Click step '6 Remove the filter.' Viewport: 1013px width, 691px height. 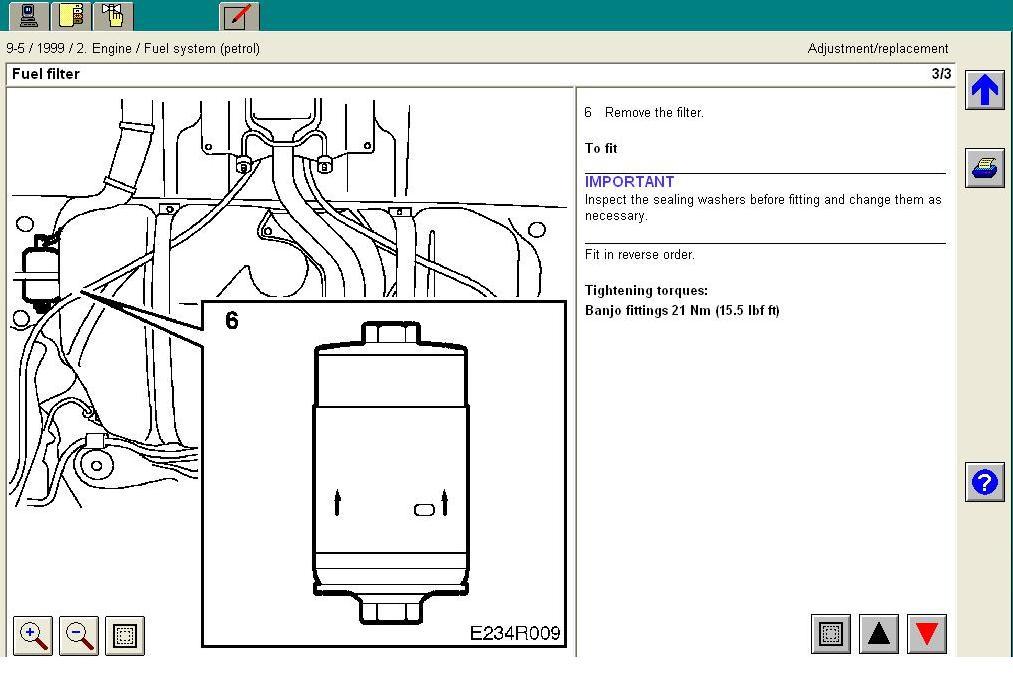click(644, 112)
